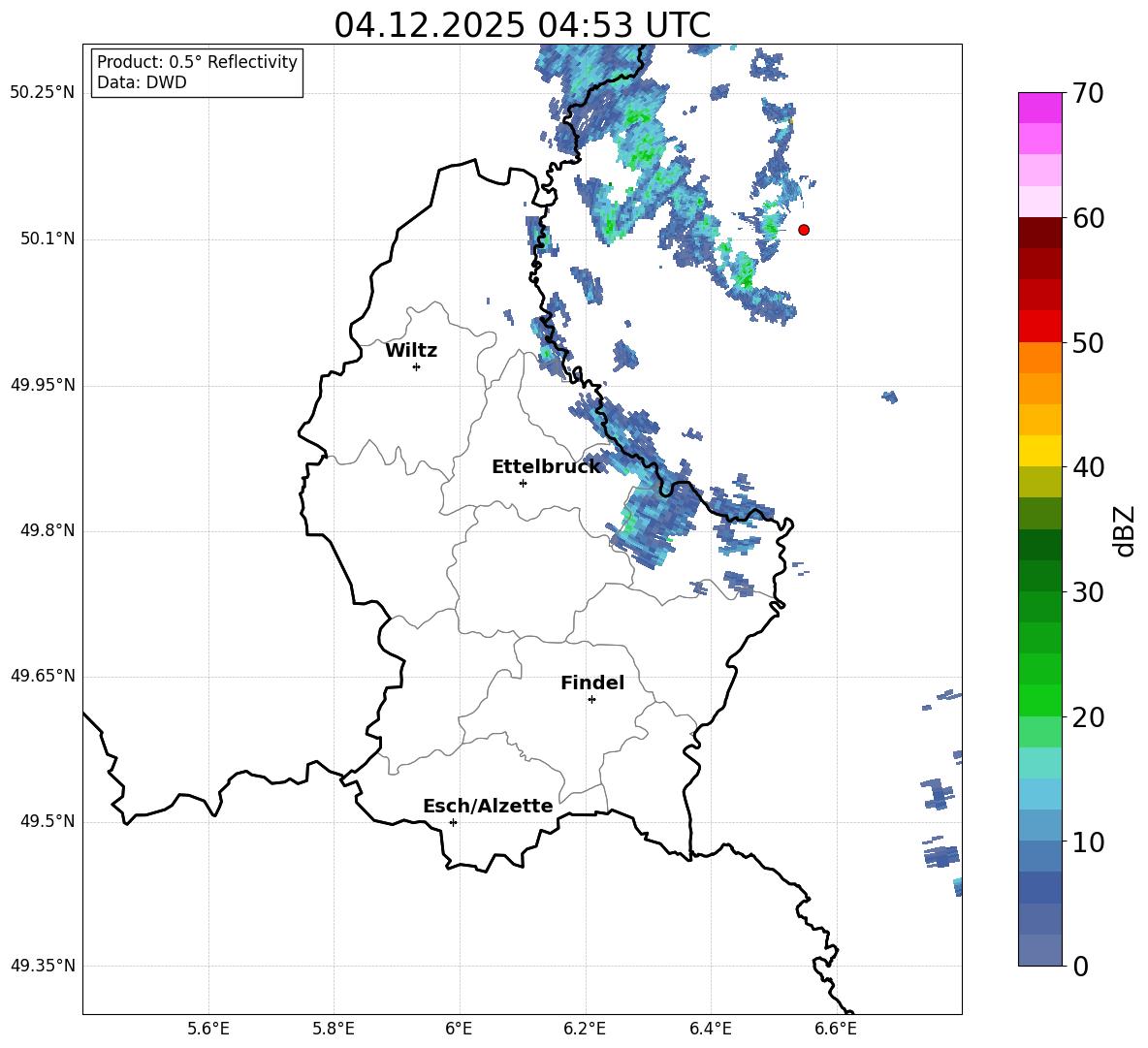The height and width of the screenshot is (1048, 1148).
Task: Click the 49.65°N latitude label
Action: click(x=43, y=676)
